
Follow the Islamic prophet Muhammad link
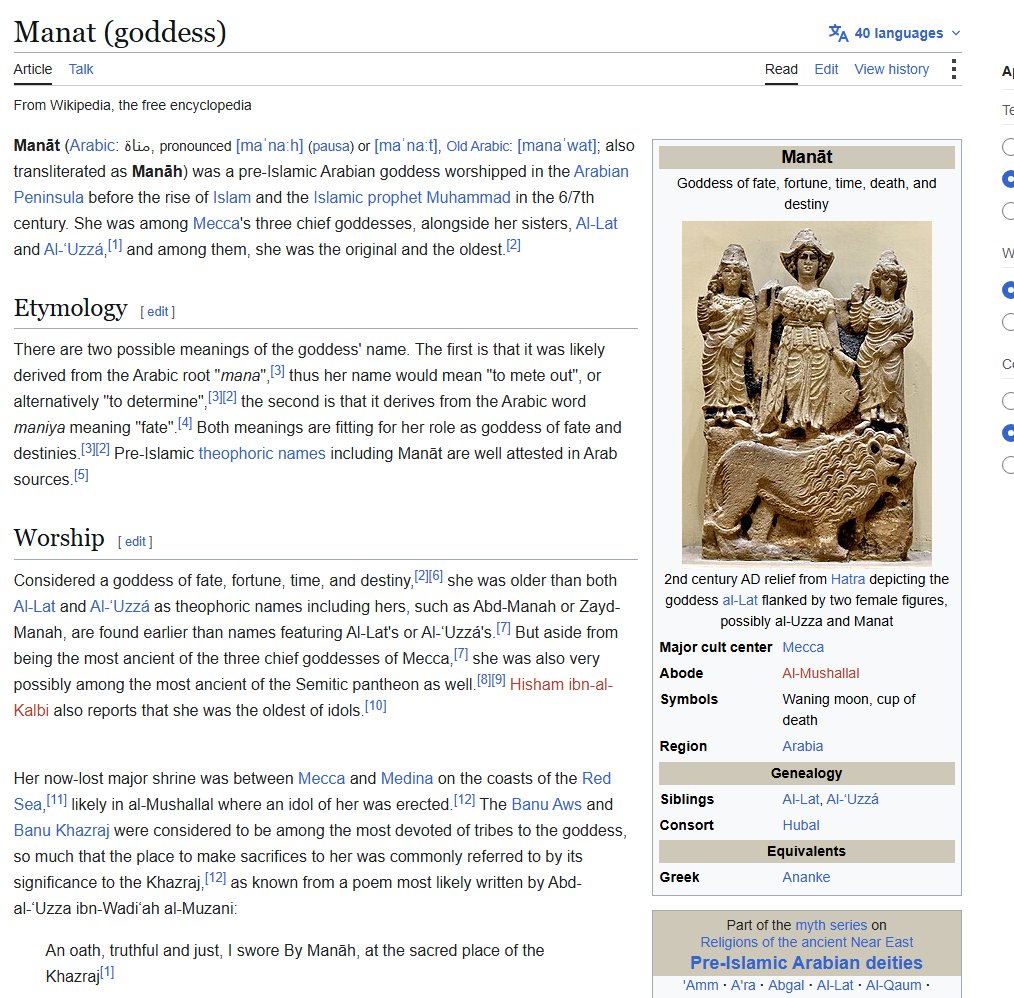[412, 197]
